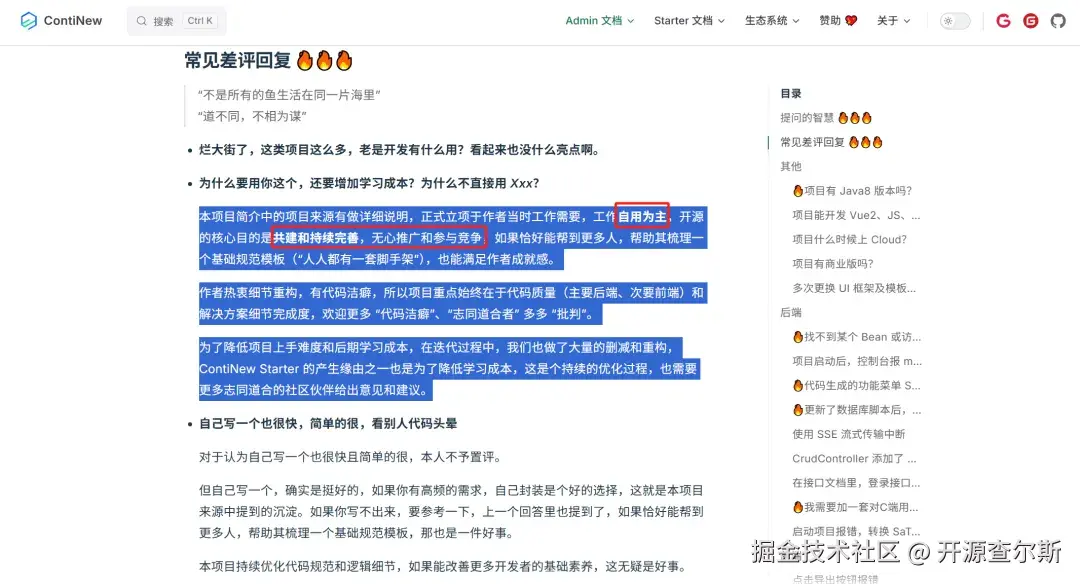The width and height of the screenshot is (1080, 584).
Task: Open the GitHub repository icon
Action: (x=1058, y=20)
